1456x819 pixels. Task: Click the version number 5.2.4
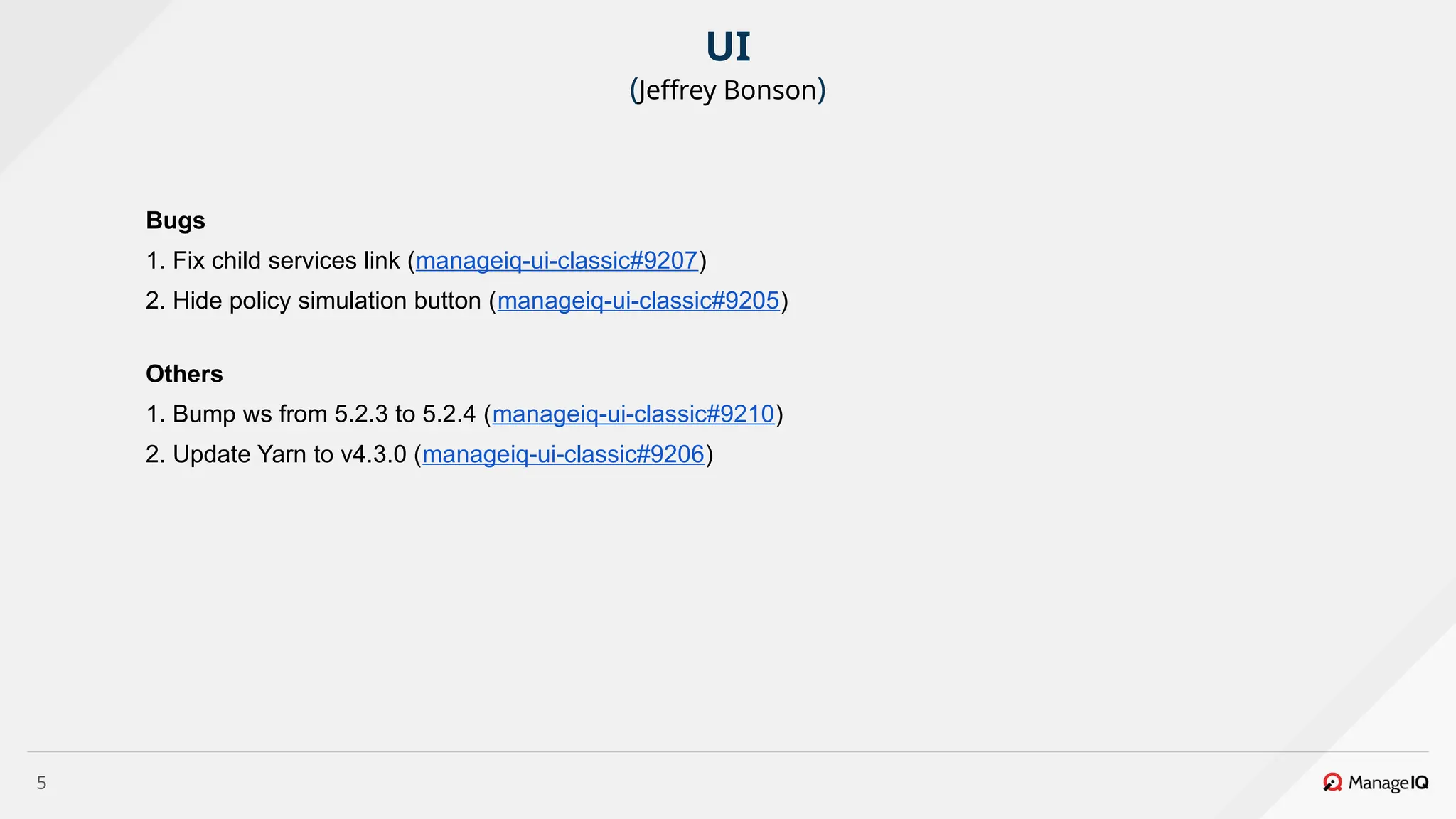point(449,414)
